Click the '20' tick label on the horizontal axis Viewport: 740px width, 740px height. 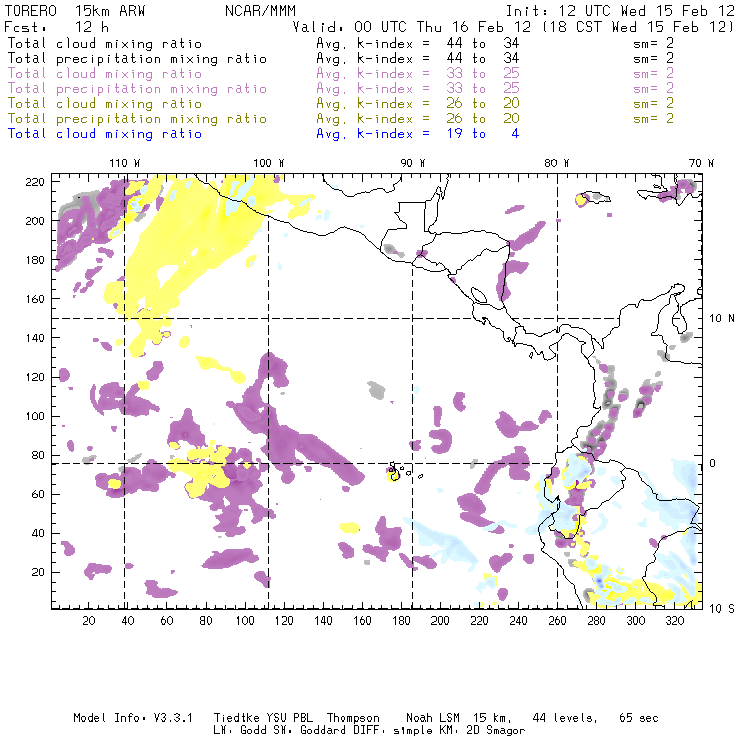(89, 621)
